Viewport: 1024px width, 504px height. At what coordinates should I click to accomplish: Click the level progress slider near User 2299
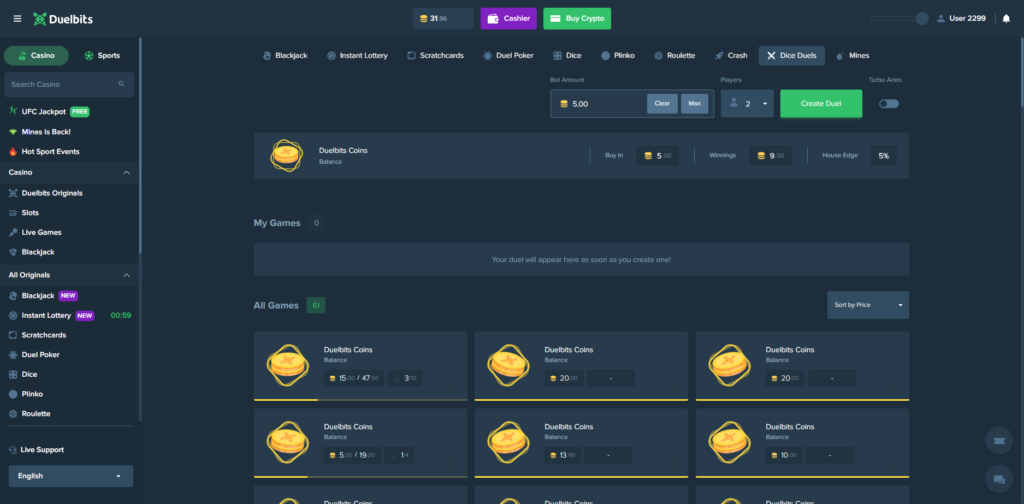(x=899, y=19)
